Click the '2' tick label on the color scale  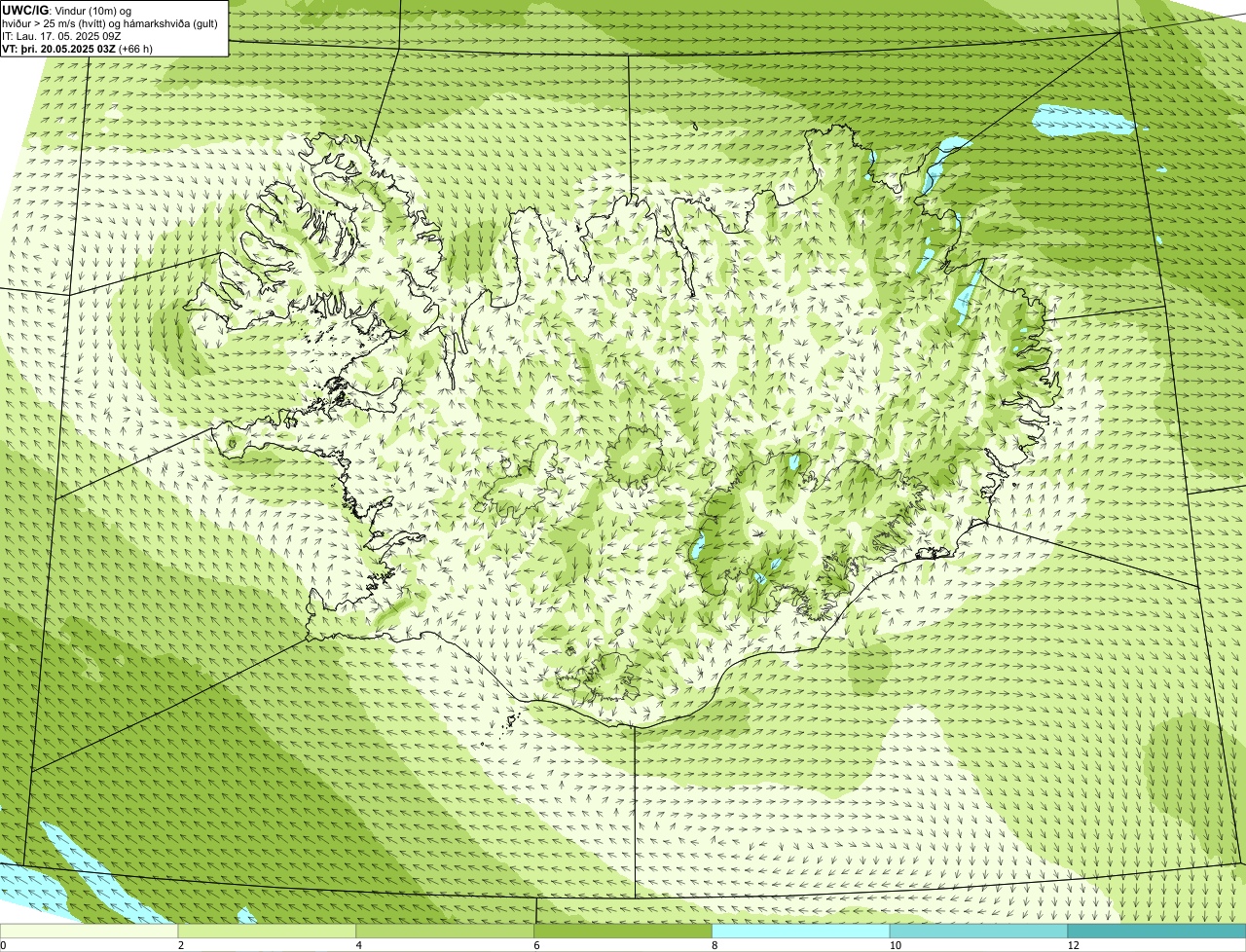click(181, 945)
